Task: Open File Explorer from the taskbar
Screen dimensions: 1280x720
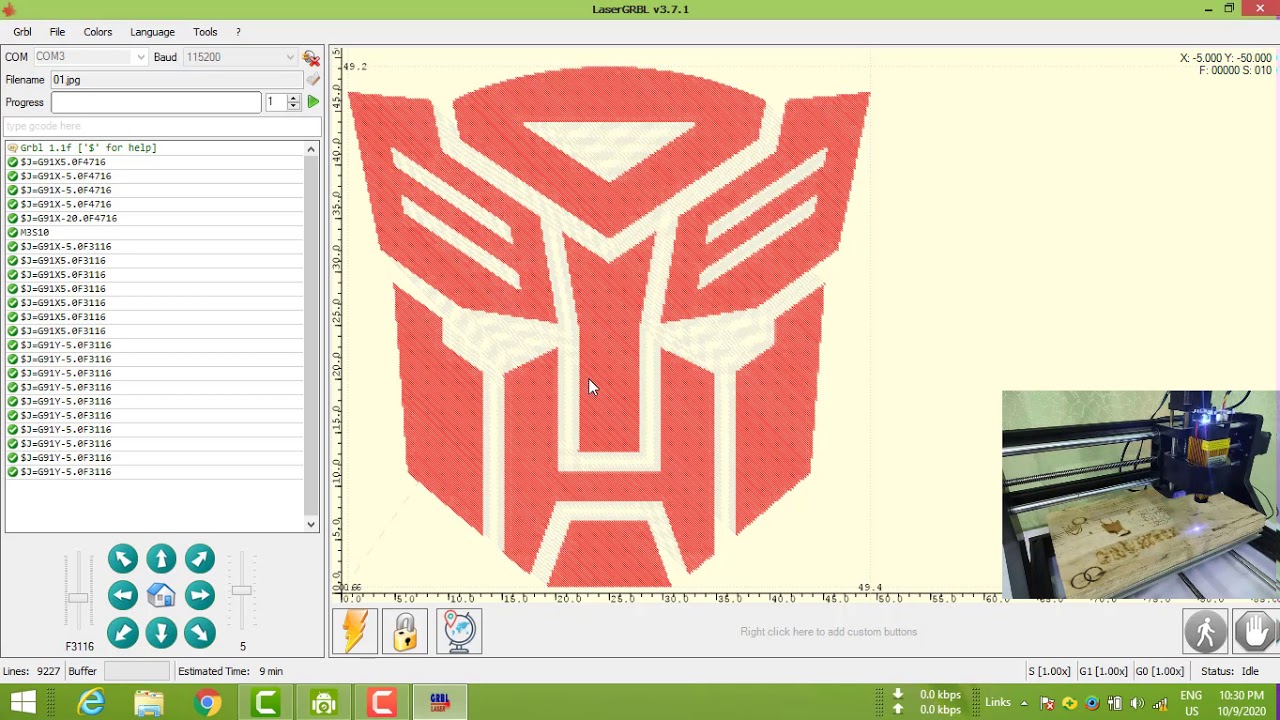Action: 149,703
